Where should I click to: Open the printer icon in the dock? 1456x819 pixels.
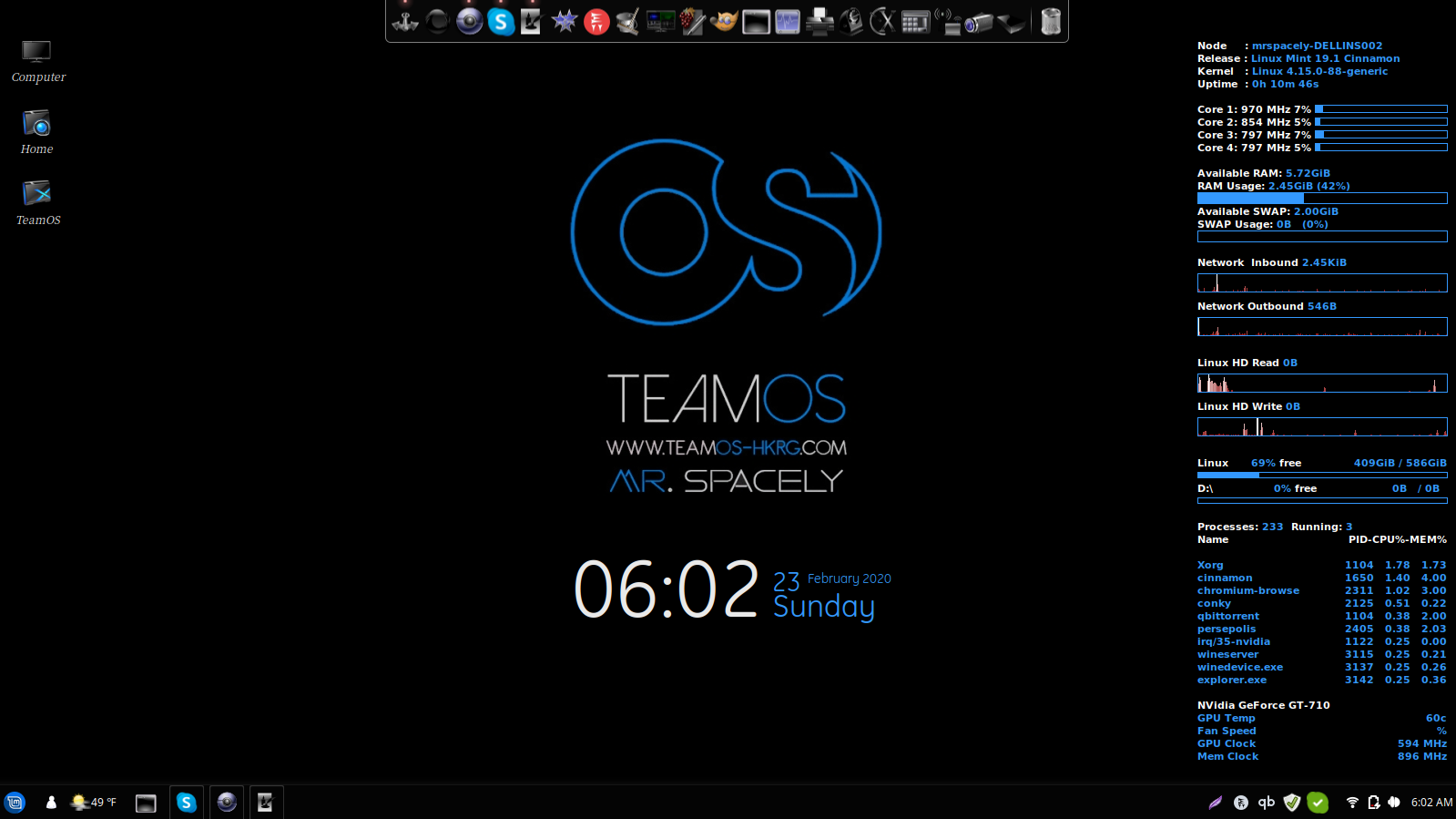(820, 21)
